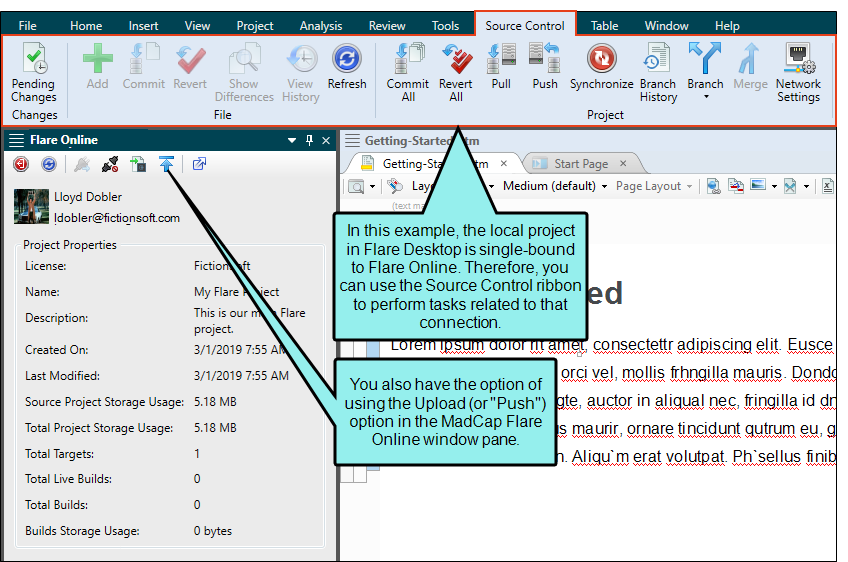This screenshot has height=562, width=848.
Task: Click the bind plug icon in Flare Online pane
Action: 82,163
